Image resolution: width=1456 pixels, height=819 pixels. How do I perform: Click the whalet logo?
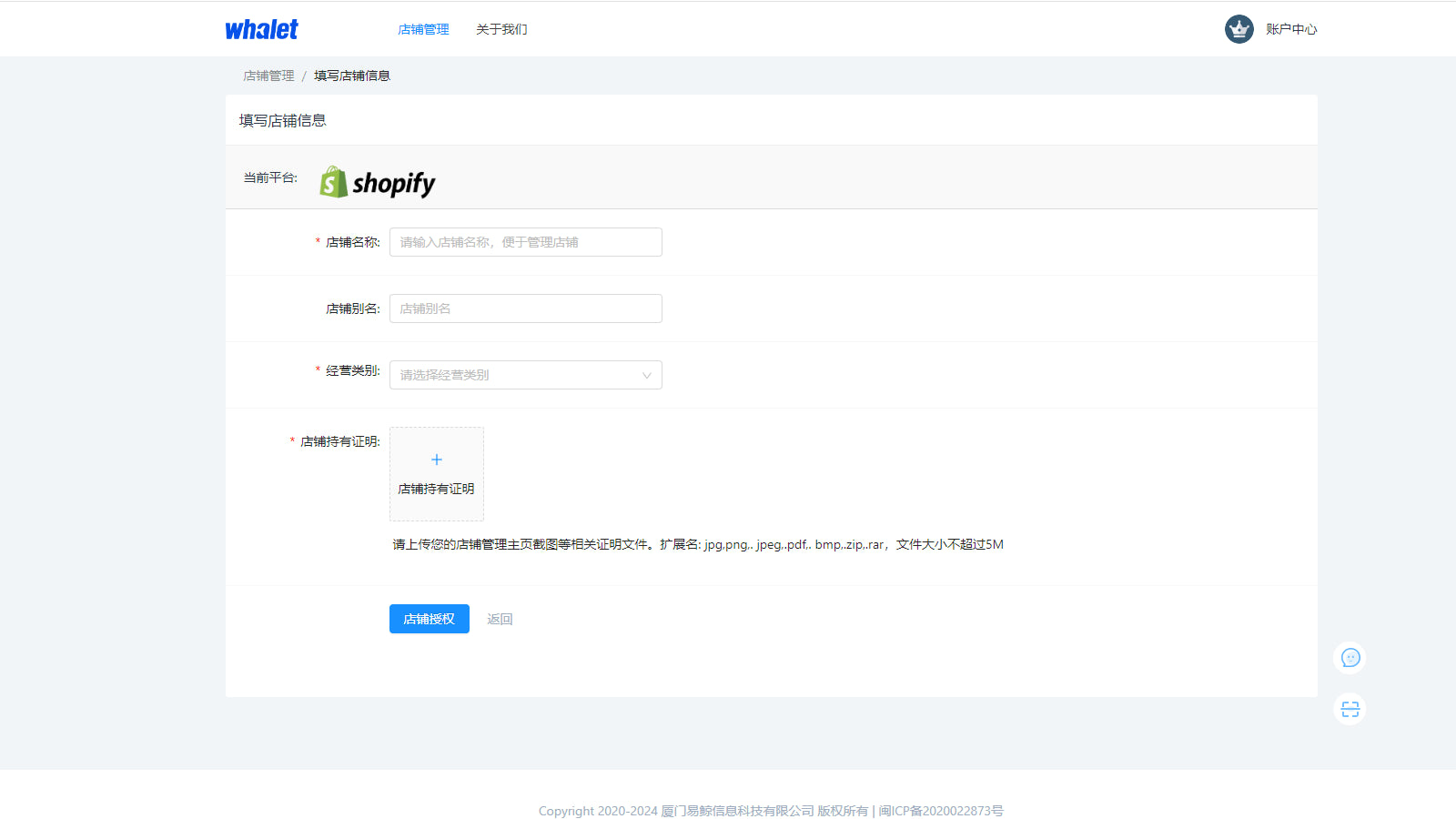[261, 29]
